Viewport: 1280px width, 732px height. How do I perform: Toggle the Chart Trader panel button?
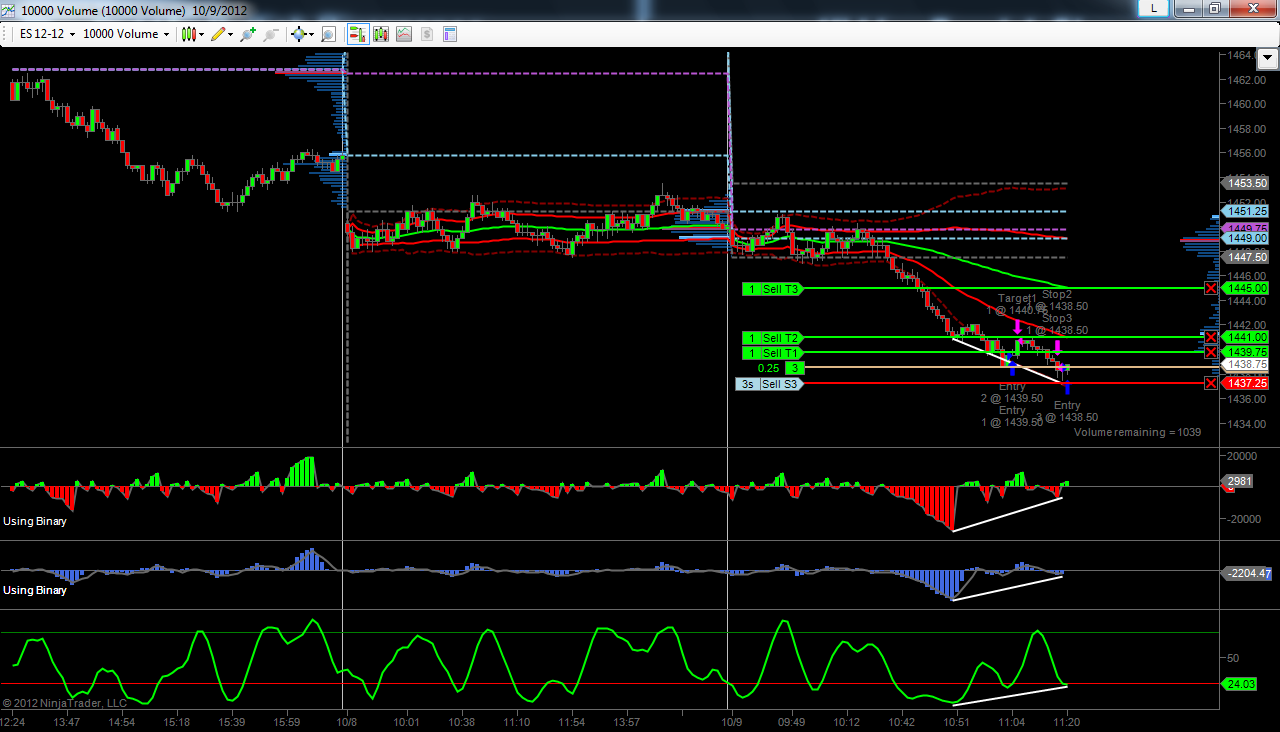[357, 34]
